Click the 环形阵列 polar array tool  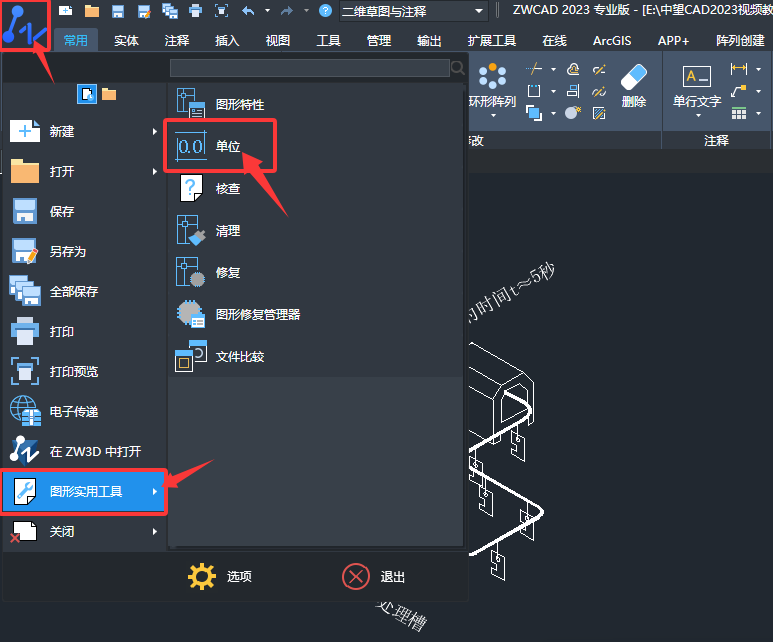pos(492,85)
